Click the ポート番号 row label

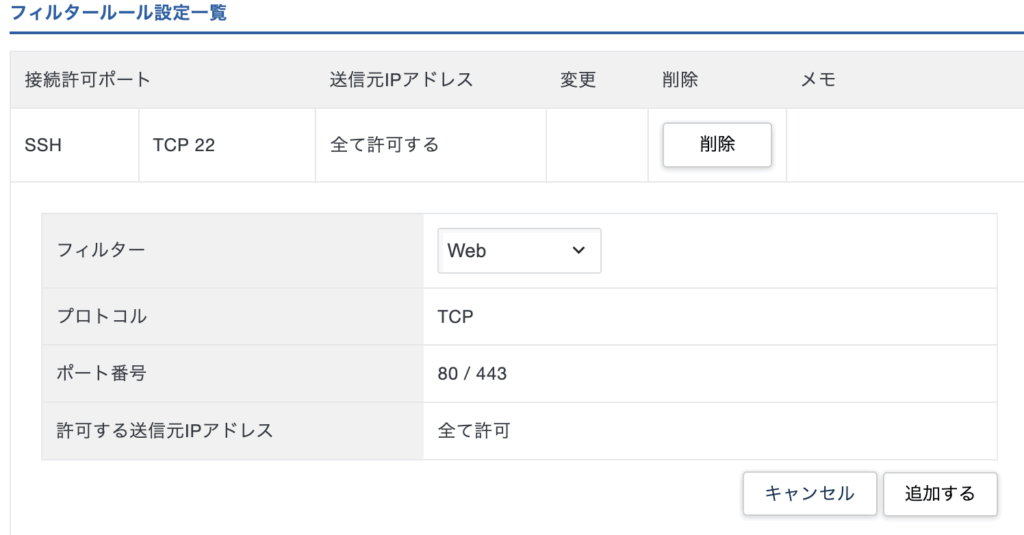(x=101, y=373)
